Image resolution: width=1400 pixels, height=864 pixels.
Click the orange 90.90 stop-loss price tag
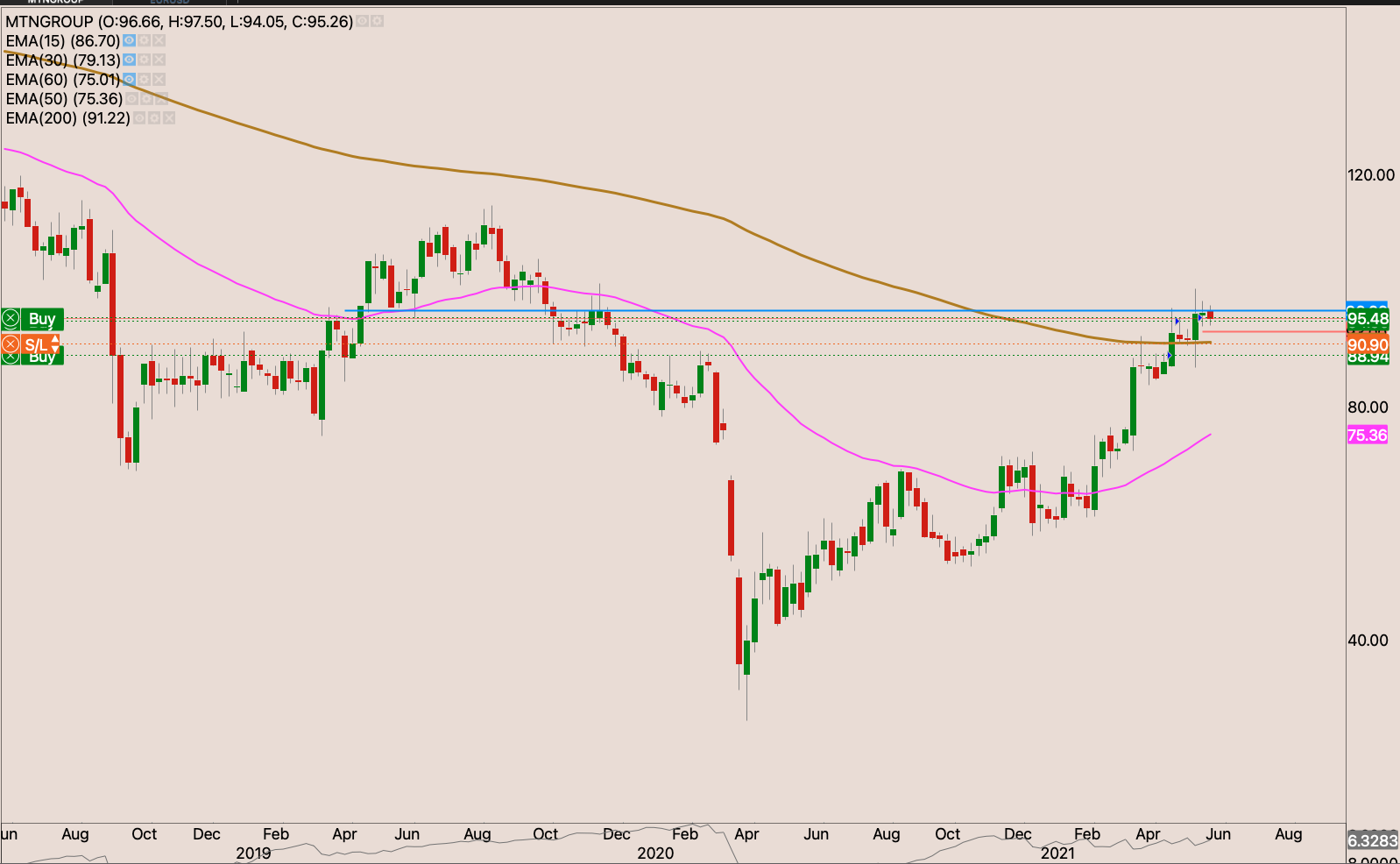tap(1368, 344)
